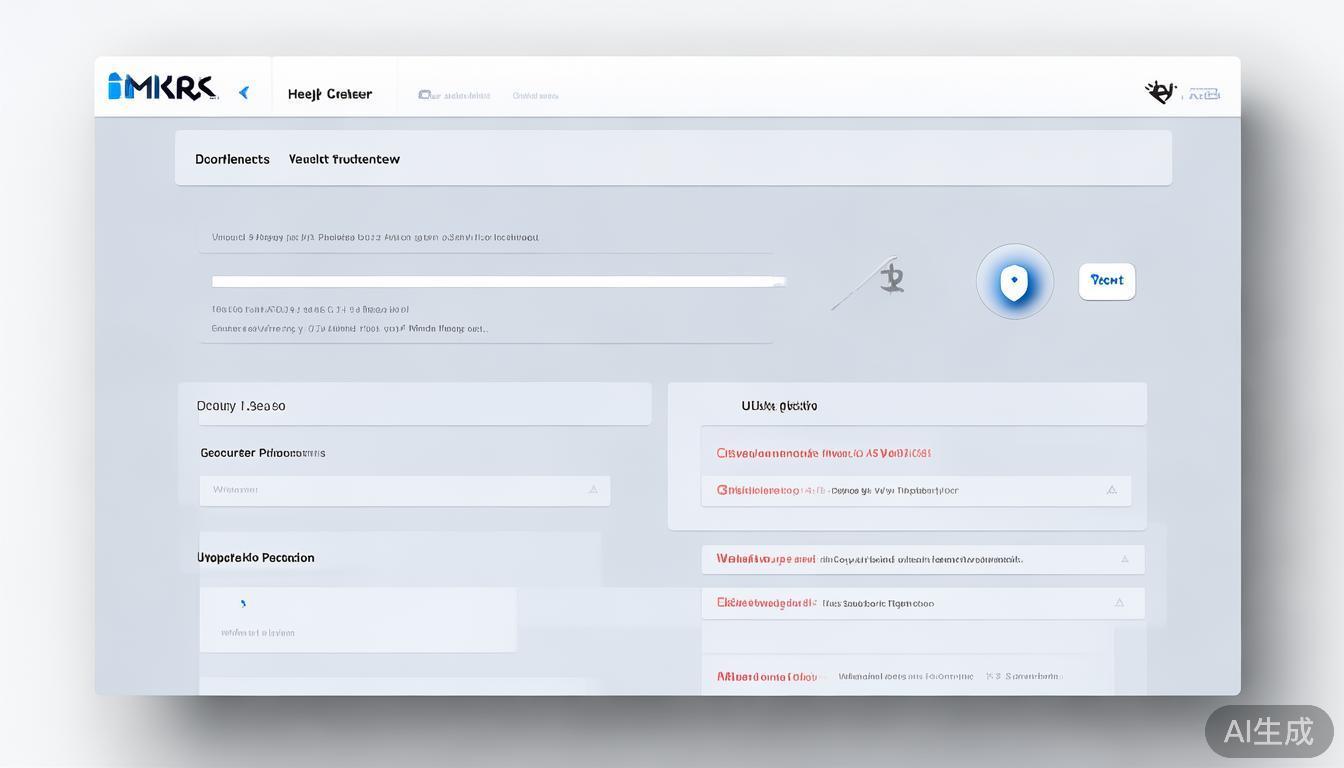Select the red Aftuerdoime row at the bottom
Image resolution: width=1344 pixels, height=768 pixels.
coord(767,677)
